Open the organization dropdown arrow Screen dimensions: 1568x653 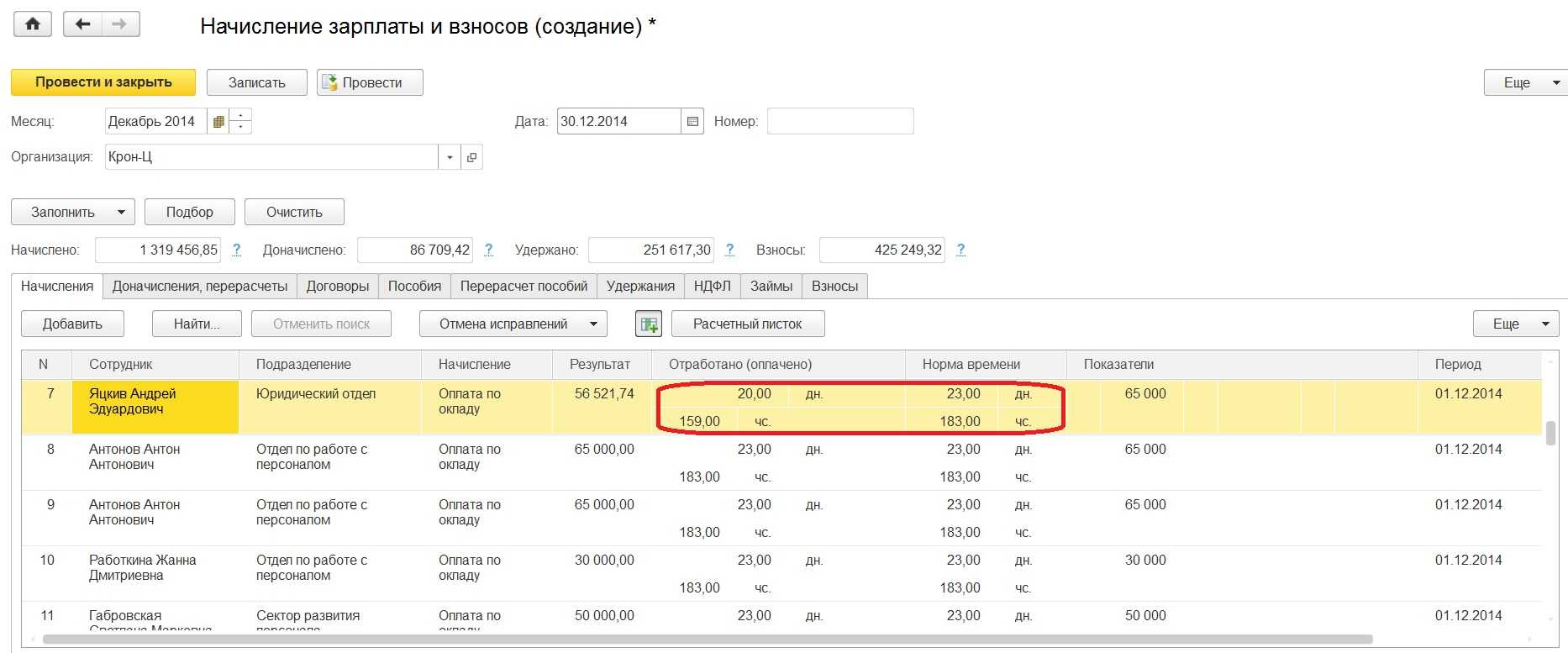pos(450,157)
